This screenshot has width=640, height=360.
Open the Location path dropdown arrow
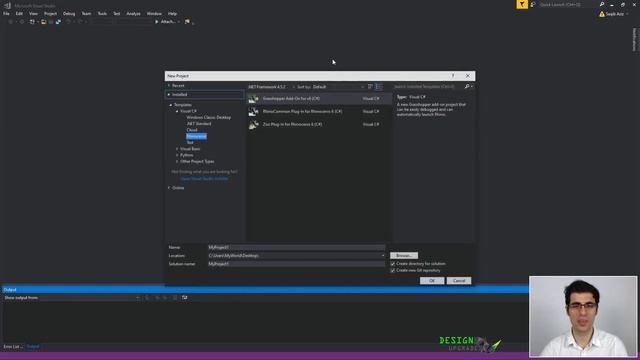[382, 256]
